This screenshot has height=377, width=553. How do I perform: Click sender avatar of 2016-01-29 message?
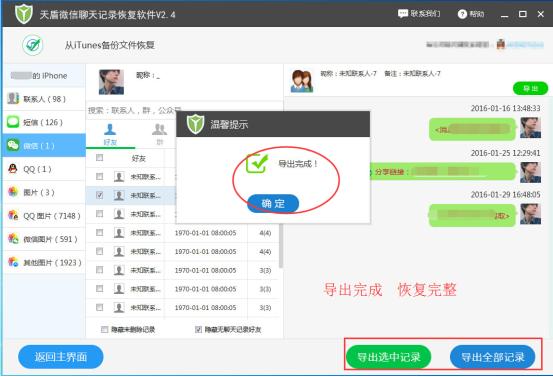click(530, 214)
